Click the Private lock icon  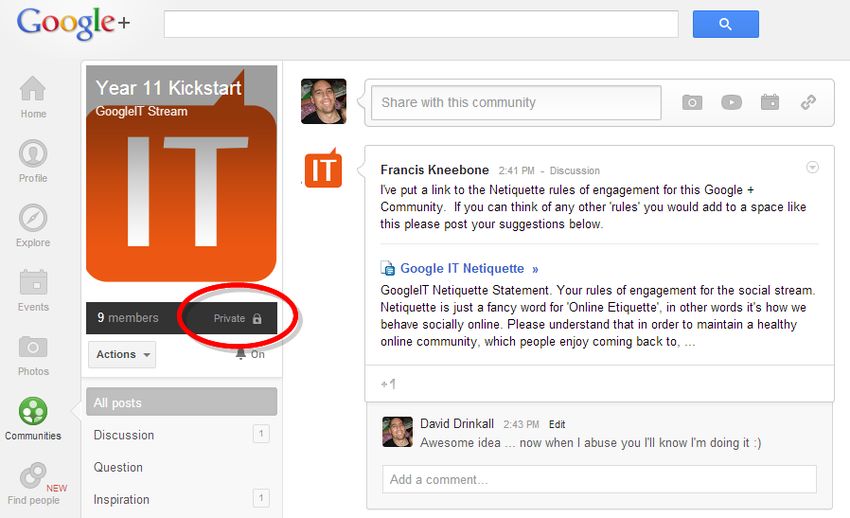point(257,318)
